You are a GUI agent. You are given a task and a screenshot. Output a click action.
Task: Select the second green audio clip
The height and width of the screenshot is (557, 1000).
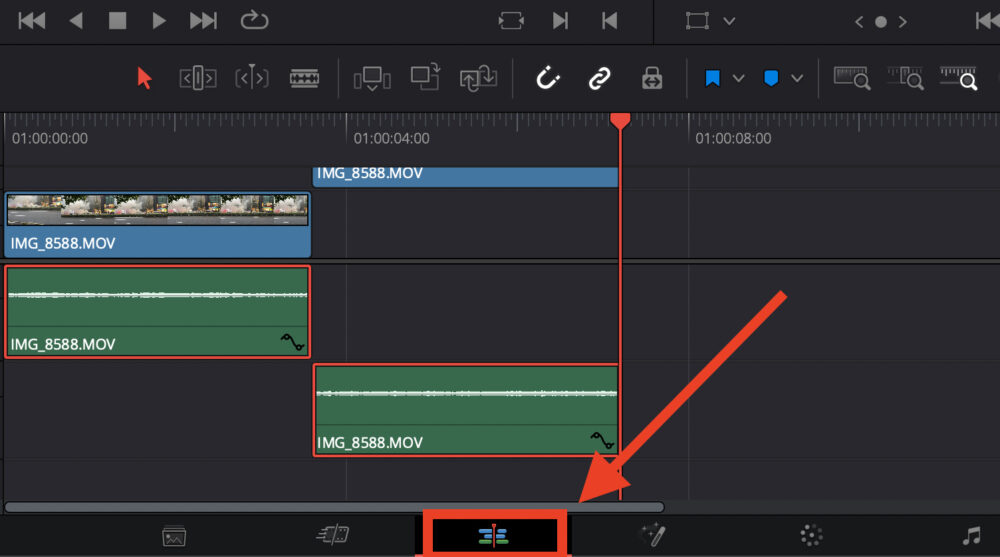tap(466, 410)
